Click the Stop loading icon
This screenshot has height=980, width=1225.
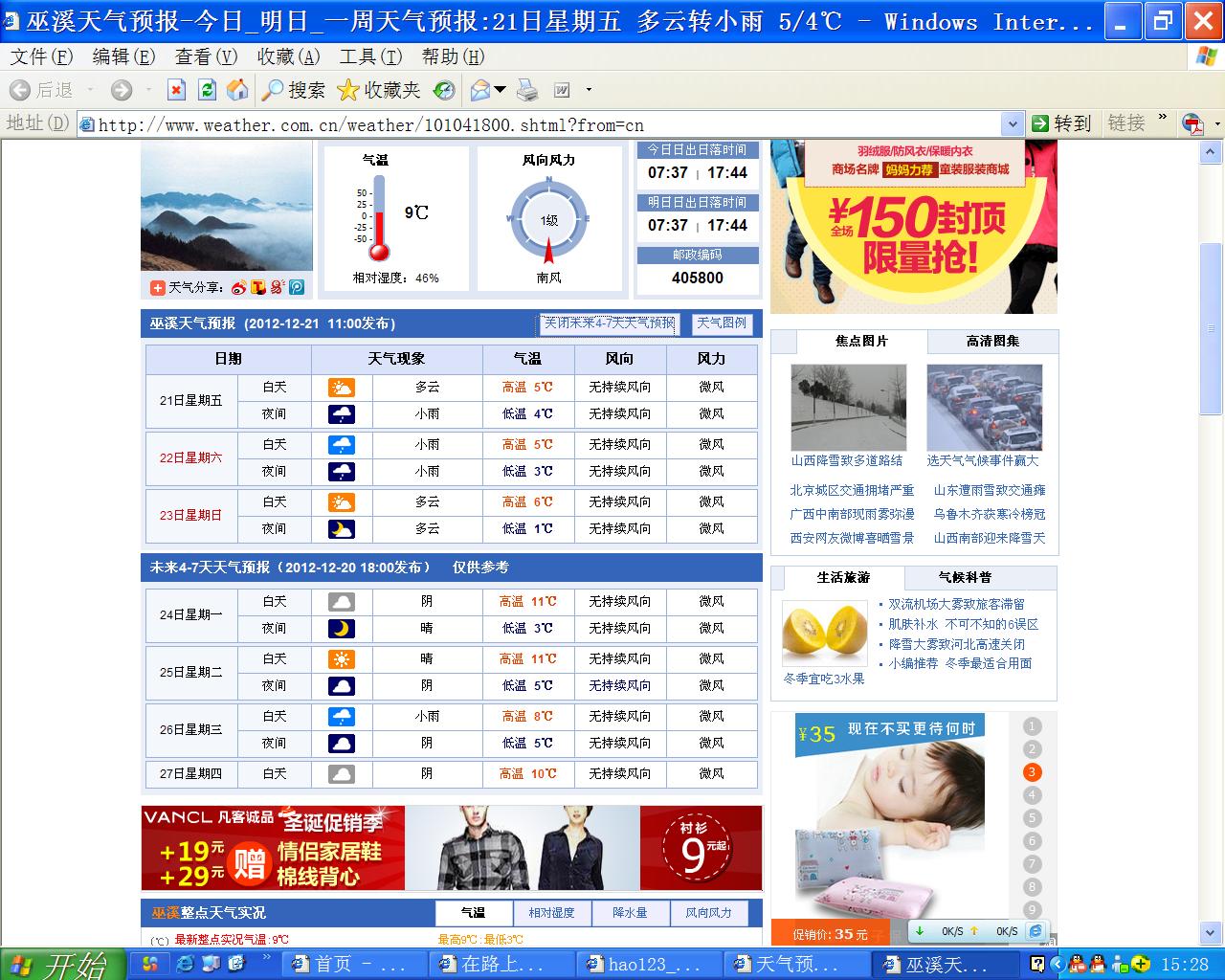[176, 90]
